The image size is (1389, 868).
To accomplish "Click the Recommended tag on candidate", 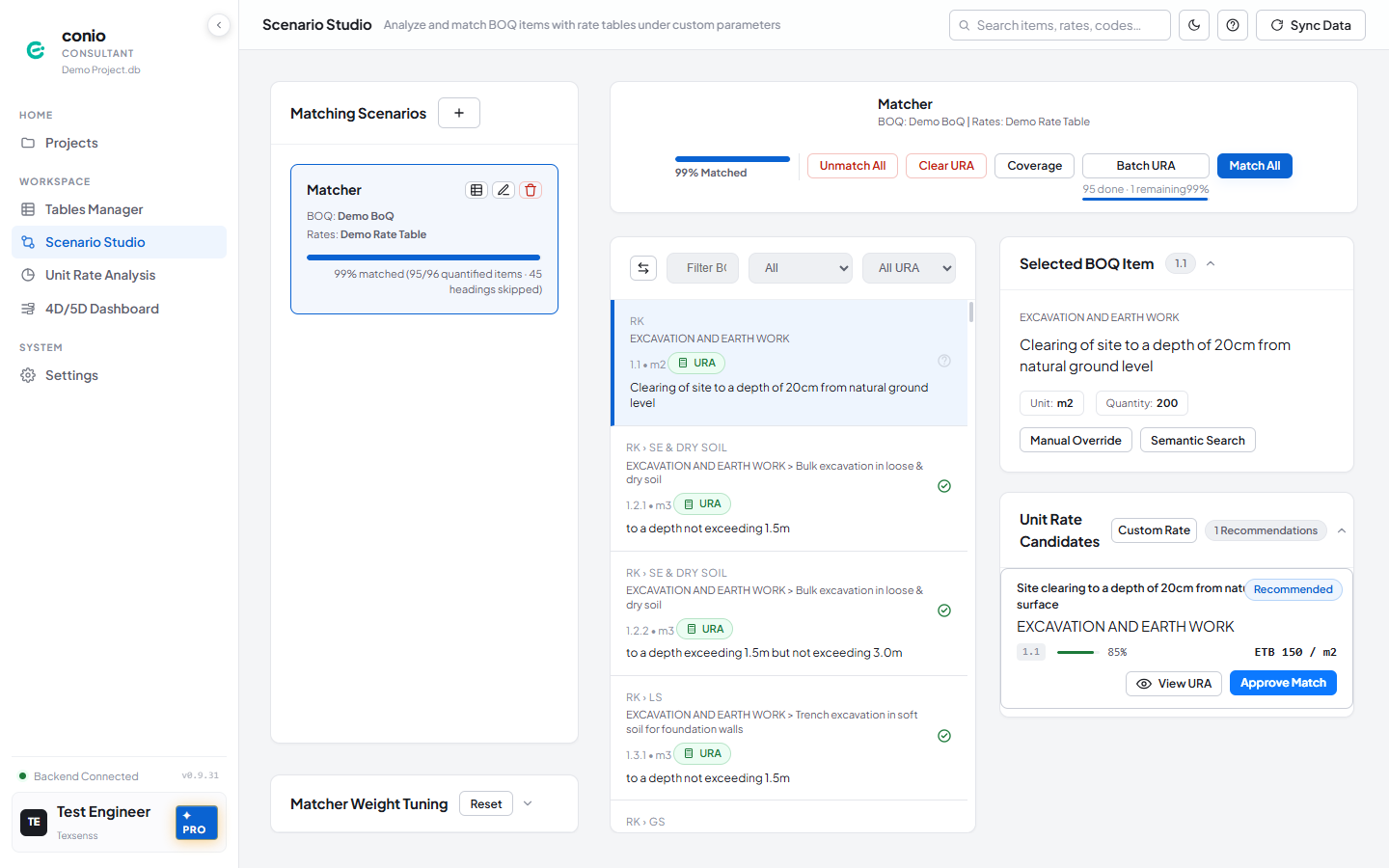I will pos(1293,589).
